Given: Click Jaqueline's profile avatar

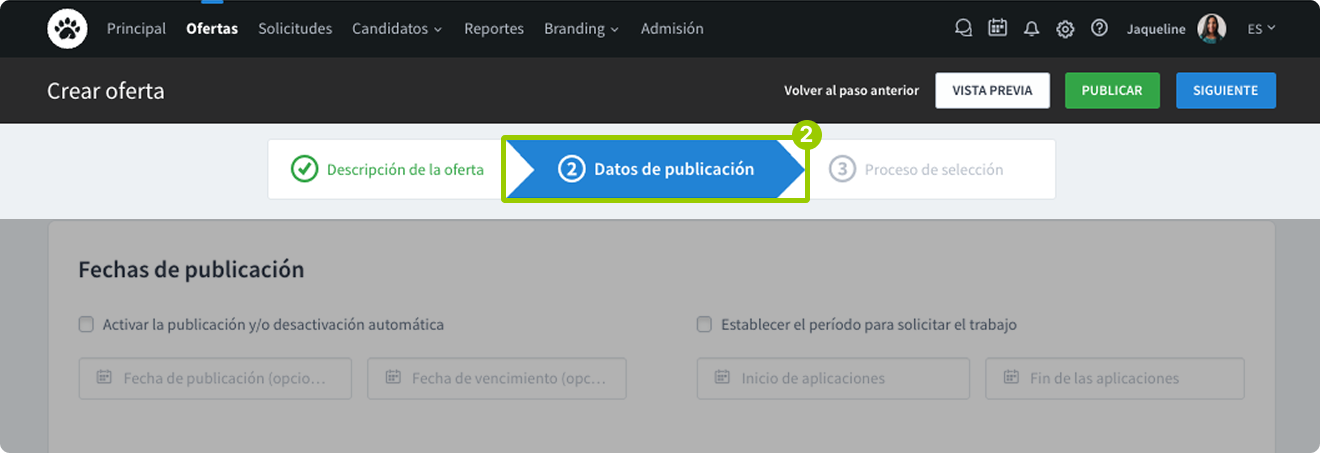Looking at the screenshot, I should 1211,29.
